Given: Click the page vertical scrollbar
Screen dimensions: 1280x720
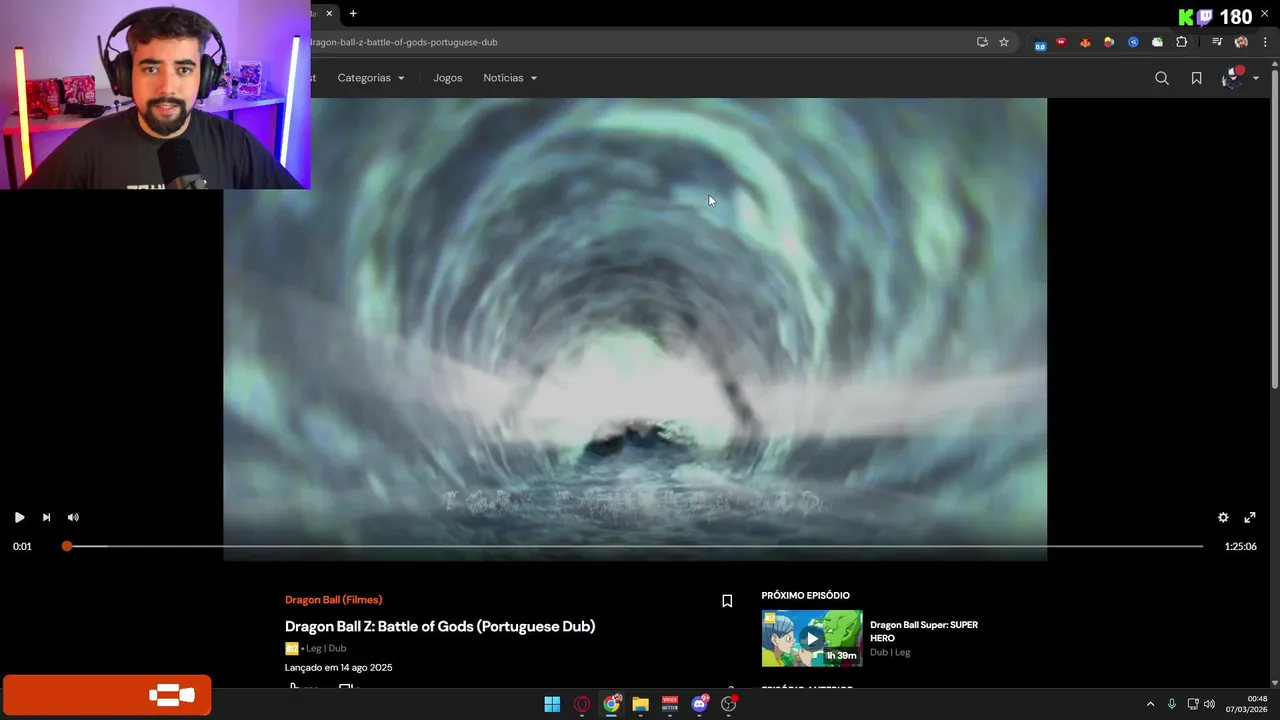Looking at the screenshot, I should (1274, 230).
